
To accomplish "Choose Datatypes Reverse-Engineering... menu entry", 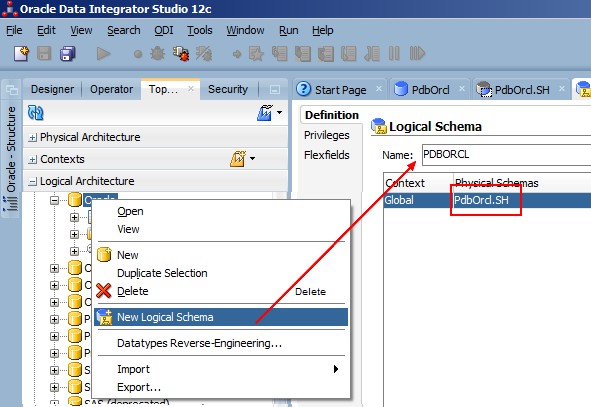I will [221, 343].
